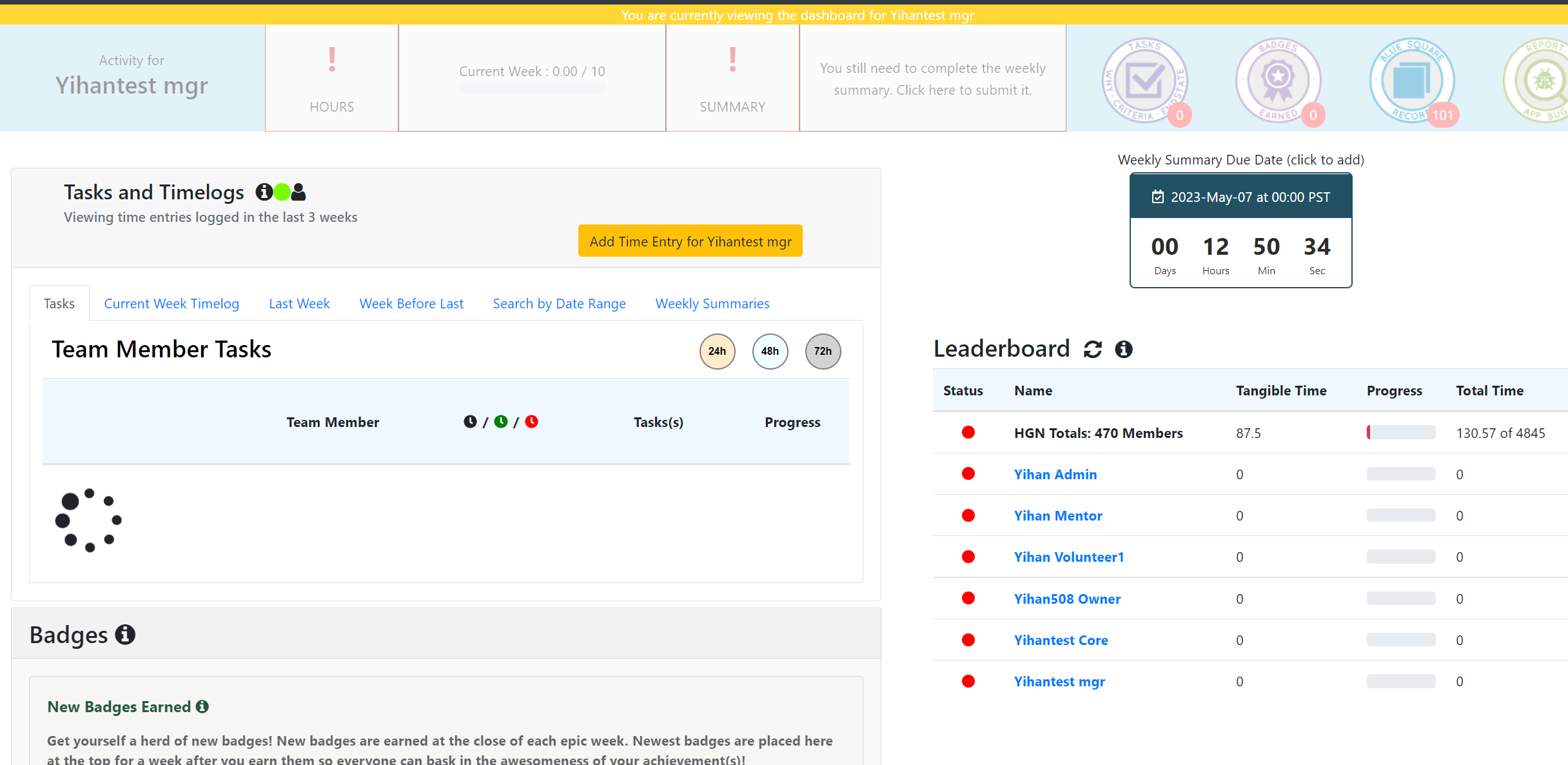Click the Tasks criteria badge icon

click(1145, 81)
